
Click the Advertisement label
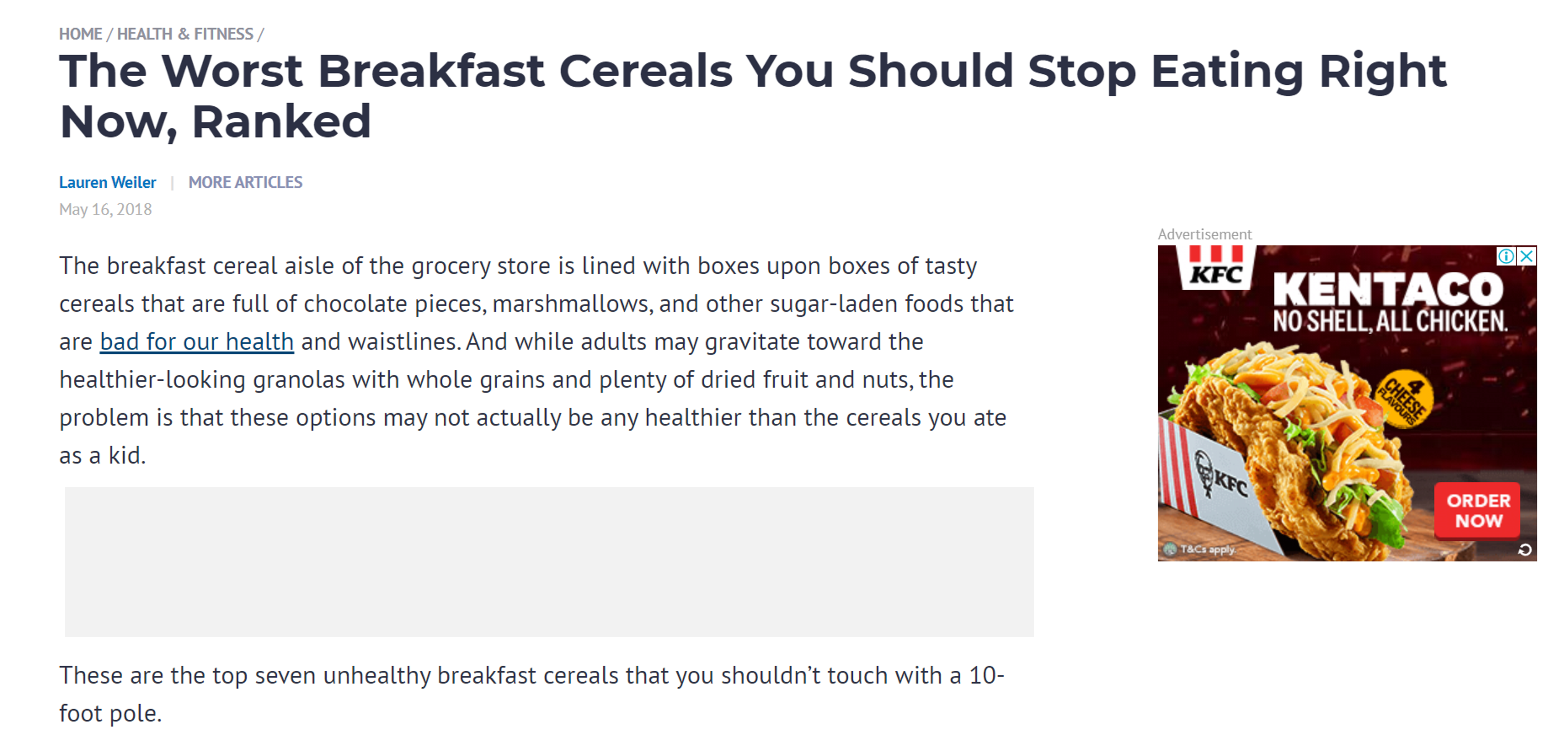tap(1205, 234)
